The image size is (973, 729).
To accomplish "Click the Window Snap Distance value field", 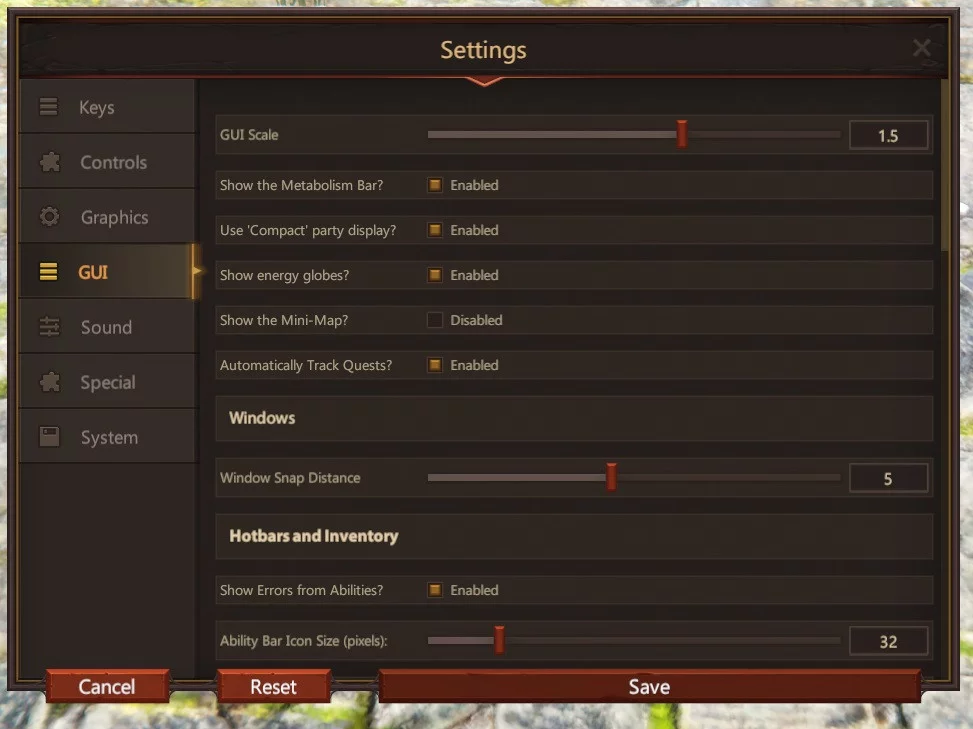I will pos(888,479).
